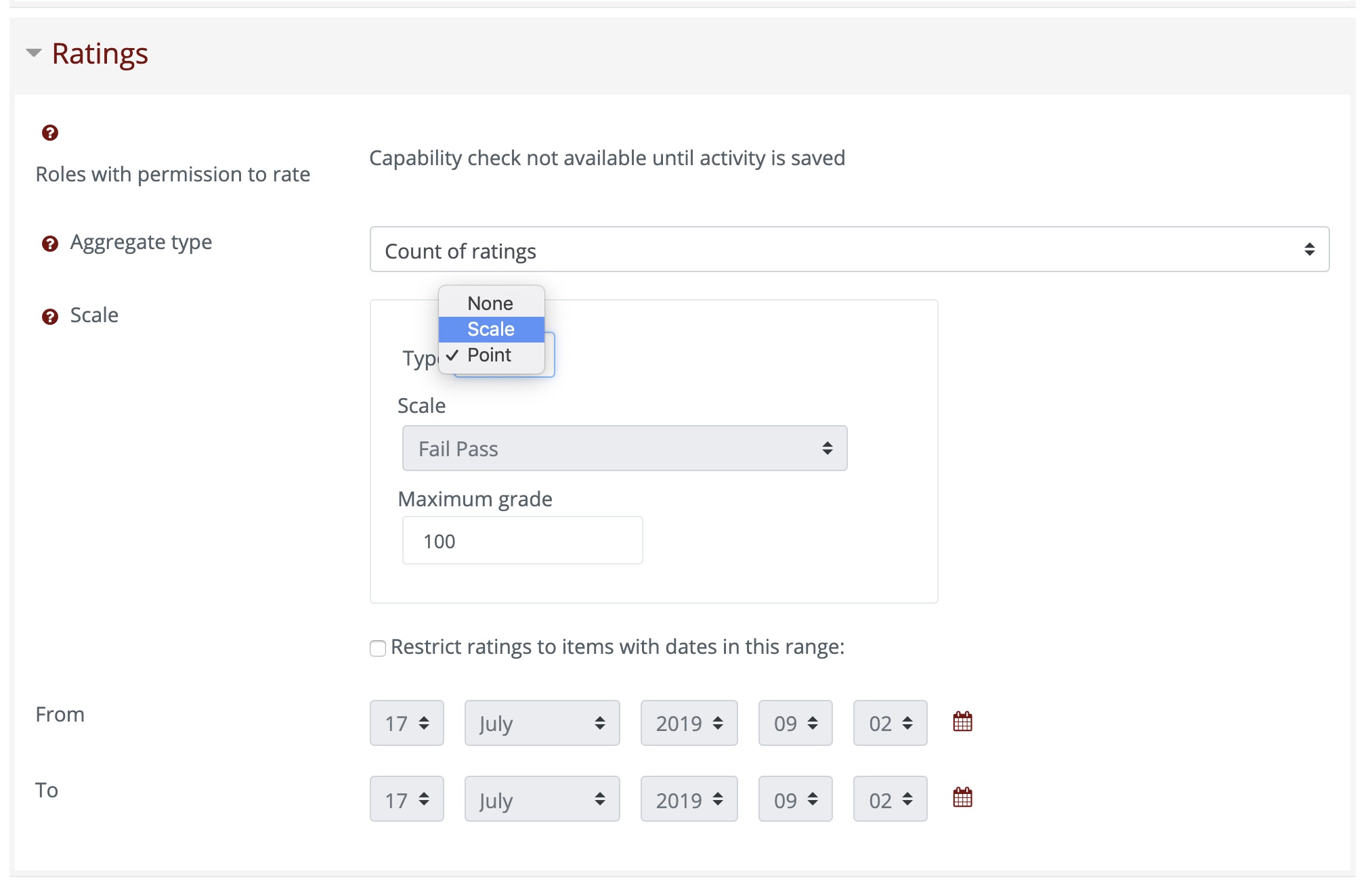Open the To month dropdown

point(541,799)
